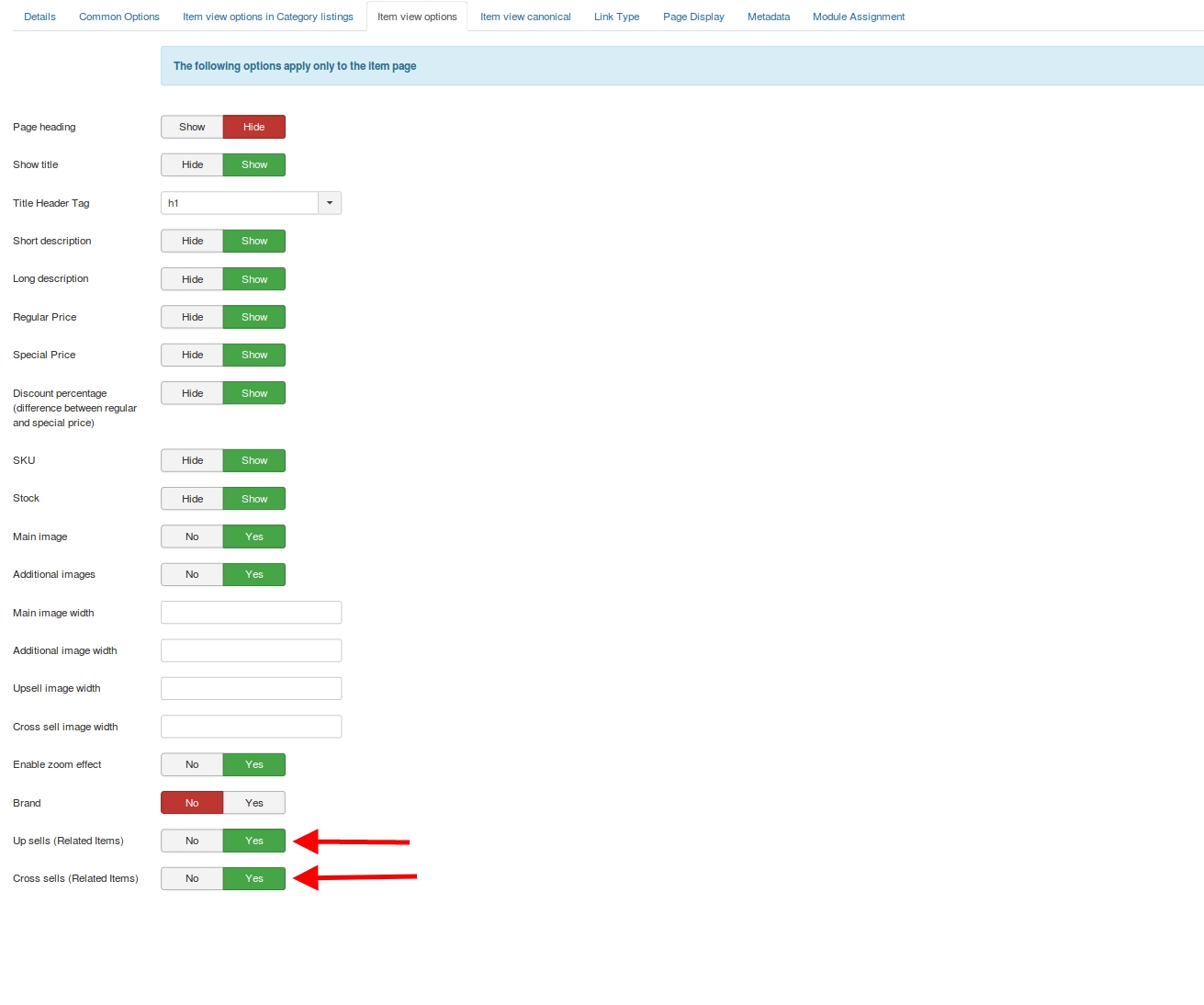This screenshot has width=1204, height=1005.
Task: Hide the Special Price
Action: 192,355
